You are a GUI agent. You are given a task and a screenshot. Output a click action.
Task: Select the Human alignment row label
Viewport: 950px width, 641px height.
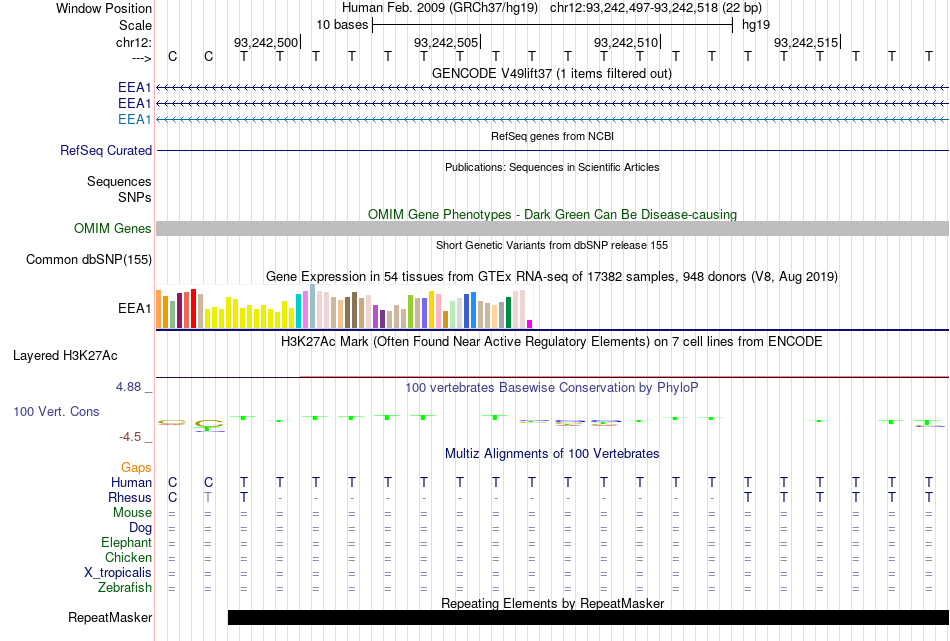pyautogui.click(x=131, y=482)
